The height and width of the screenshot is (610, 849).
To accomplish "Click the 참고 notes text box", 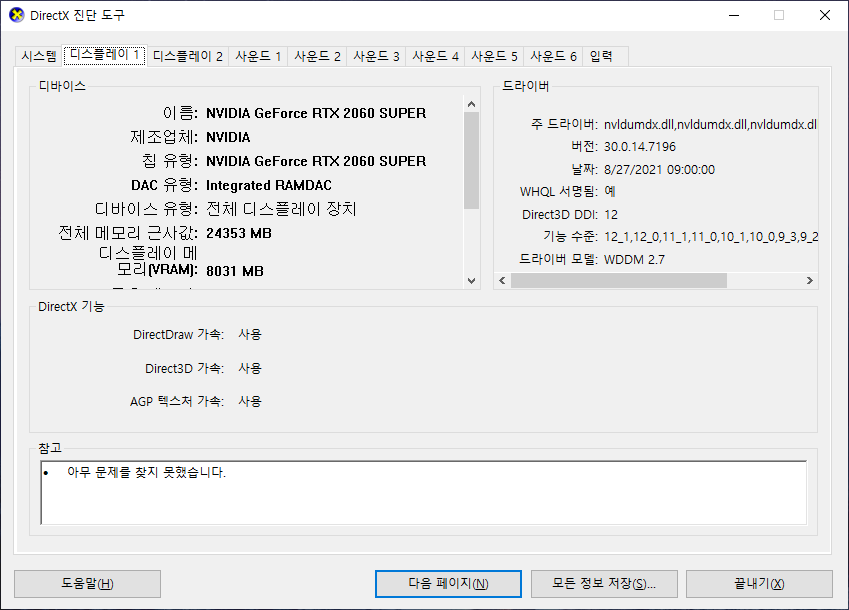I will [x=423, y=493].
